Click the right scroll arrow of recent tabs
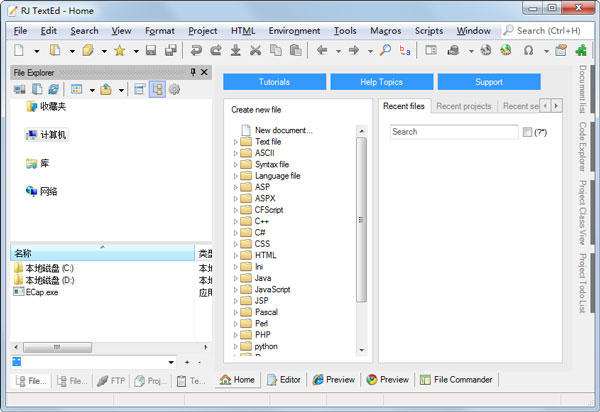 click(x=556, y=106)
